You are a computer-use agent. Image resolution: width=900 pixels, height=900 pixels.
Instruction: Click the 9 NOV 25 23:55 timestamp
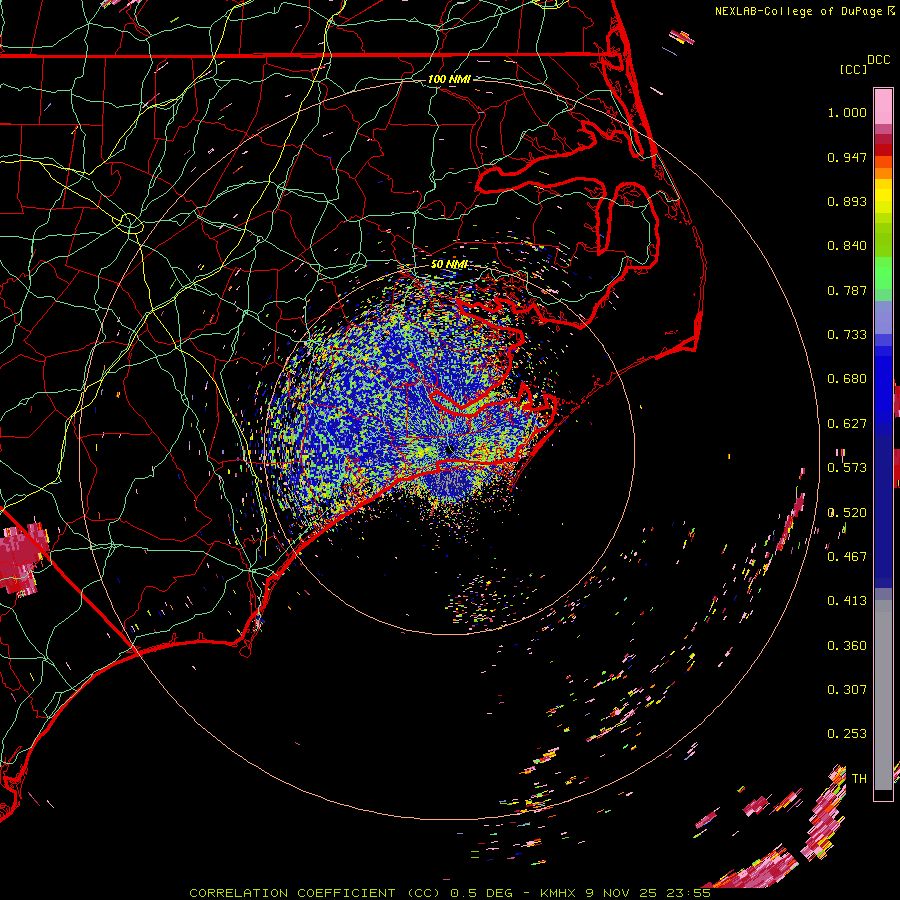(648, 893)
